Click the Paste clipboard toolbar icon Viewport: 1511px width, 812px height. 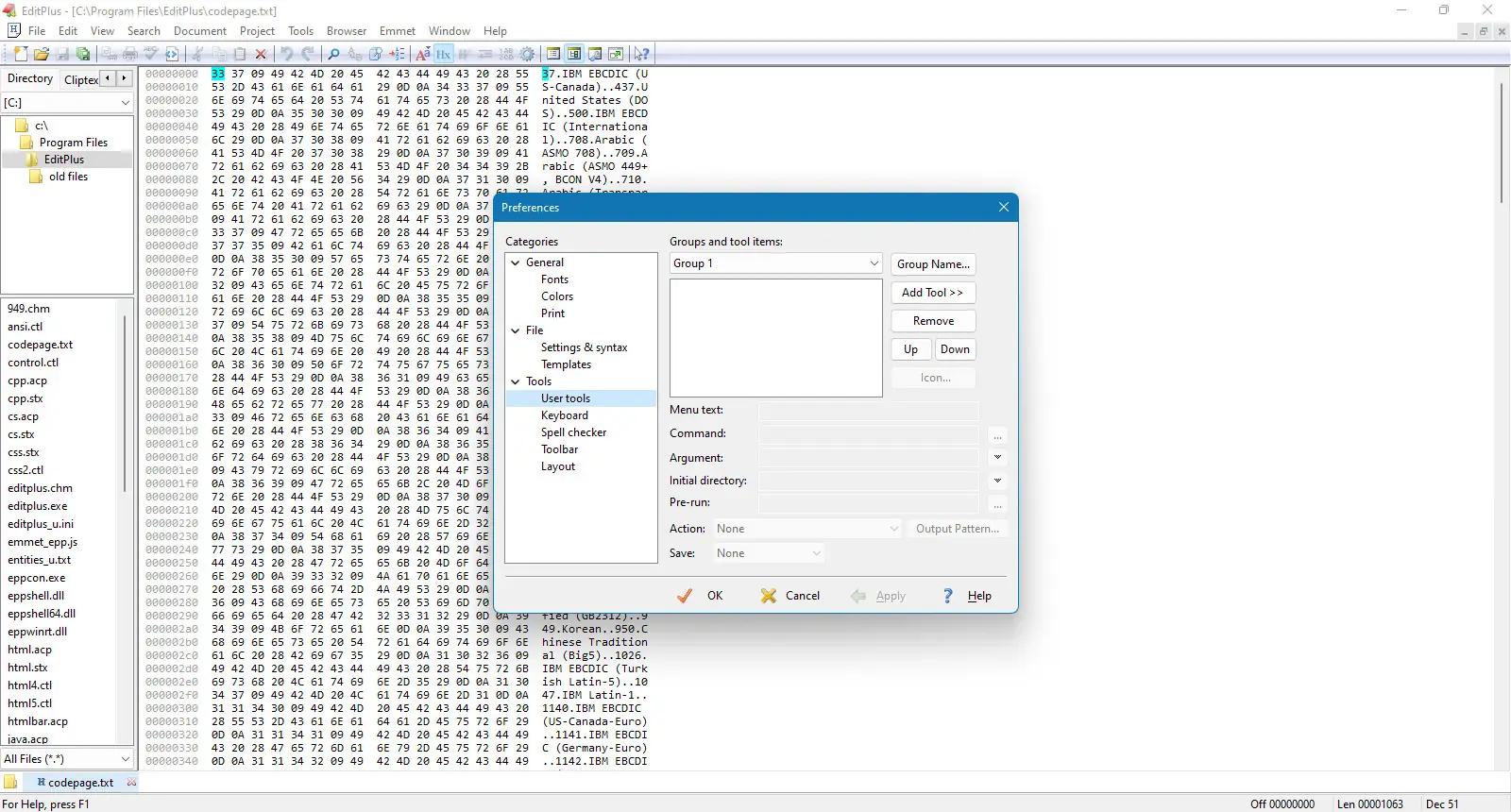pos(240,54)
